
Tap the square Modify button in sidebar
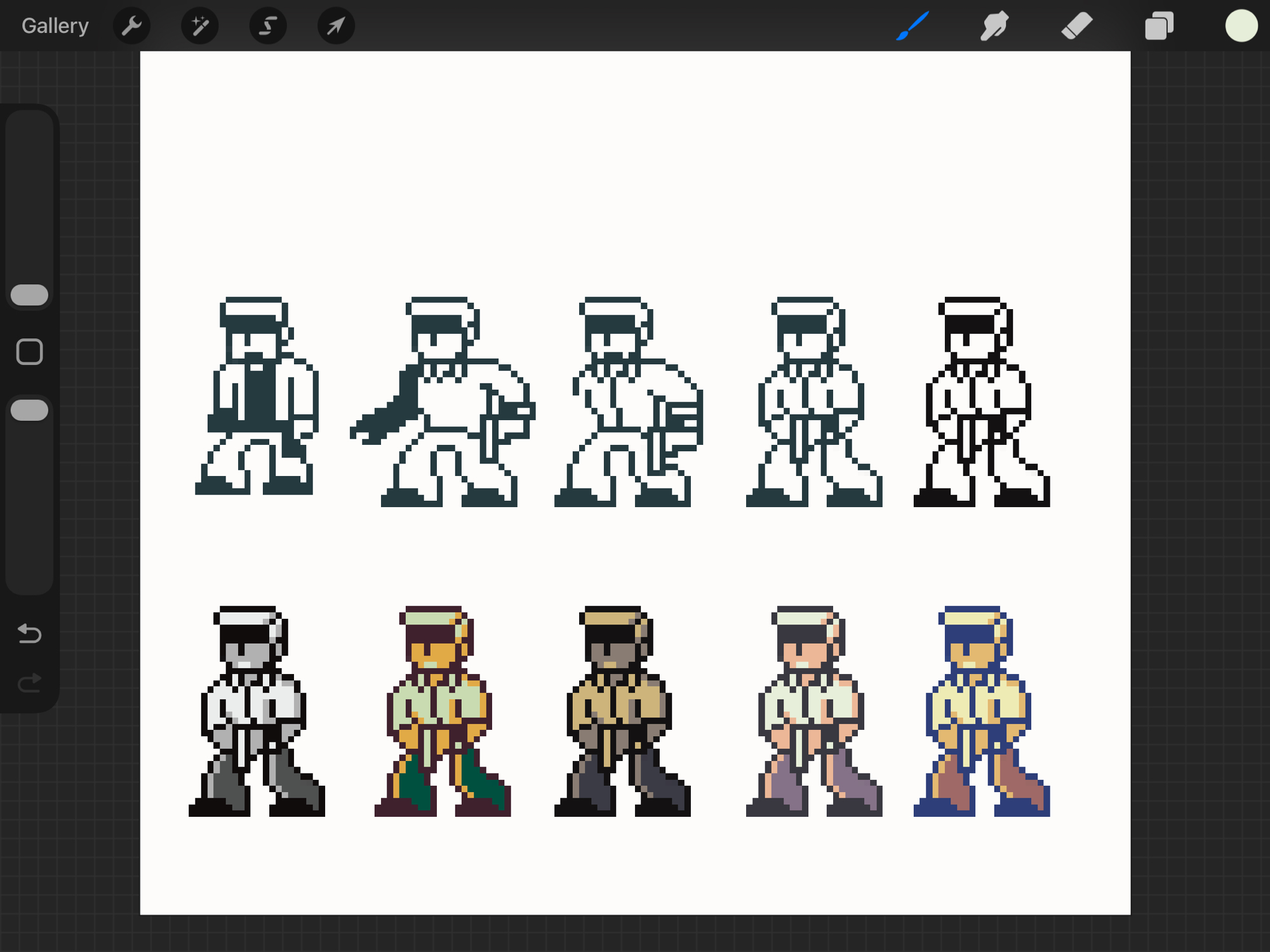click(30, 352)
